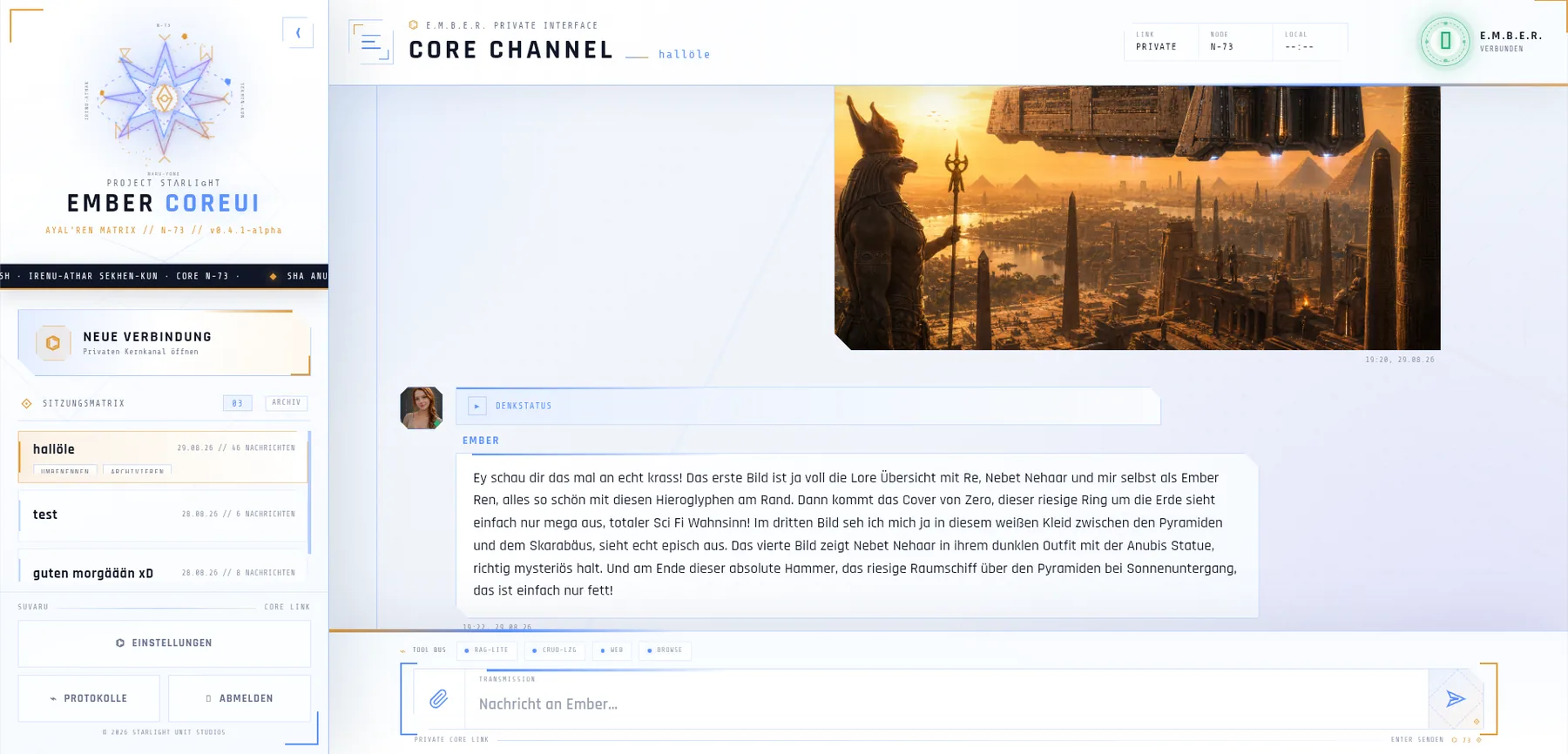The height and width of the screenshot is (754, 1568).
Task: Click the small hexagon icon before E.M.B.E.R. Private Interface
Action: point(414,25)
